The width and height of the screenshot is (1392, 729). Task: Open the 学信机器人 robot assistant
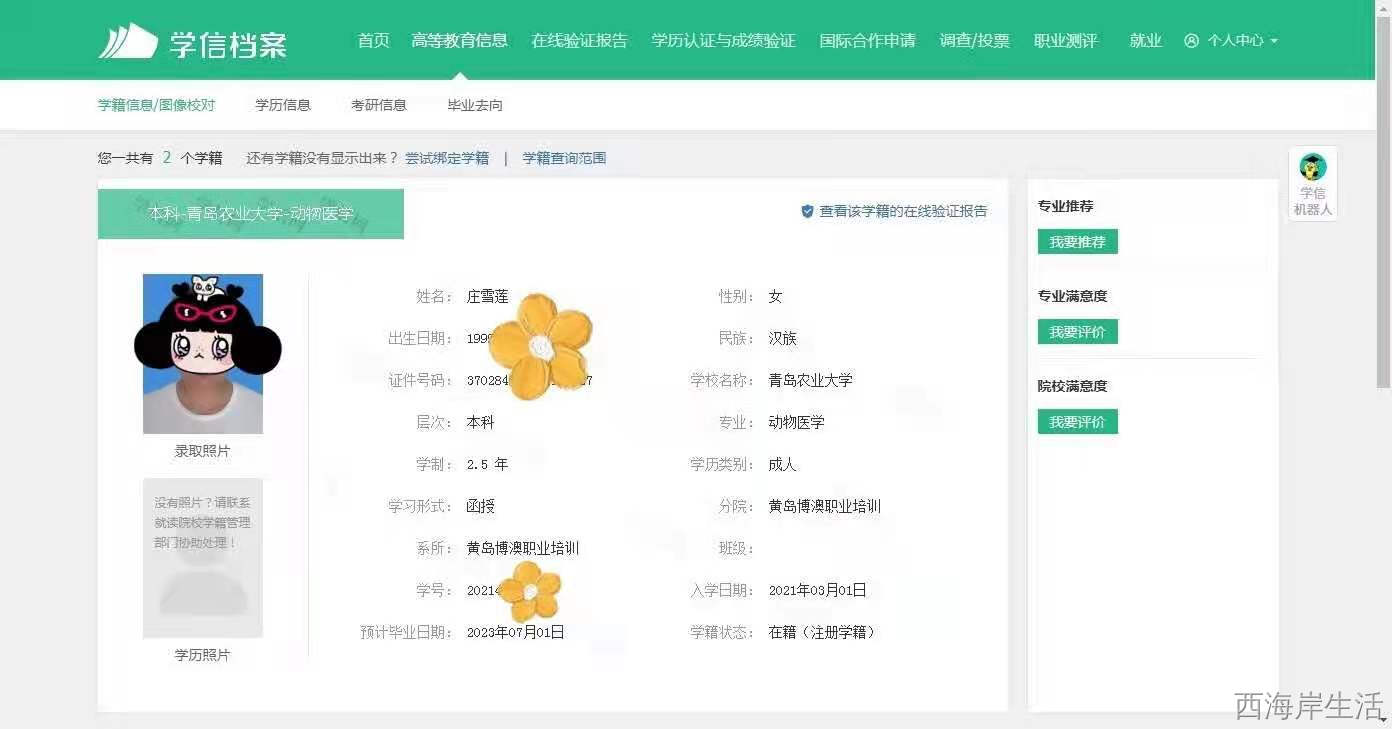tap(1312, 184)
